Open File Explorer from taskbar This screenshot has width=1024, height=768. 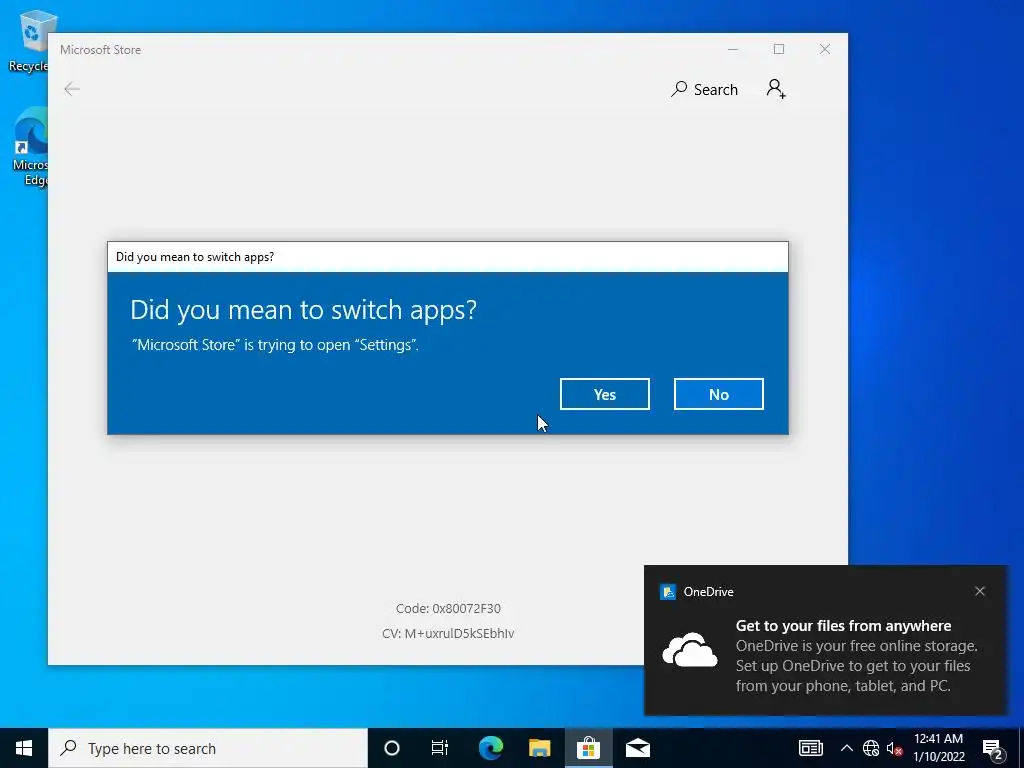[539, 748]
